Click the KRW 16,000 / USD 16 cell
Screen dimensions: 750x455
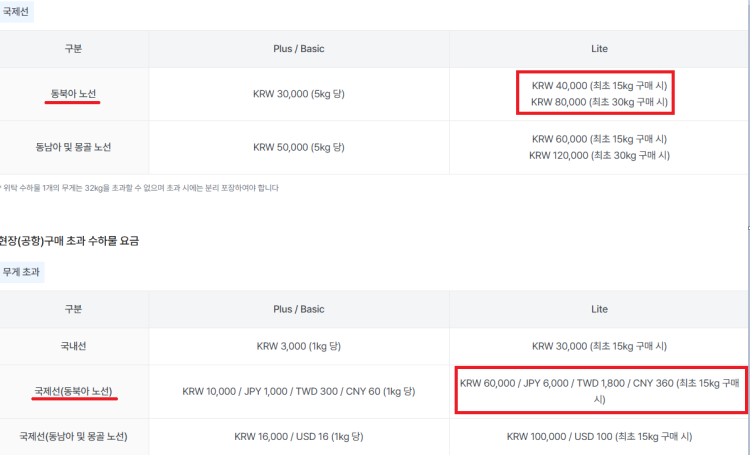click(x=299, y=436)
